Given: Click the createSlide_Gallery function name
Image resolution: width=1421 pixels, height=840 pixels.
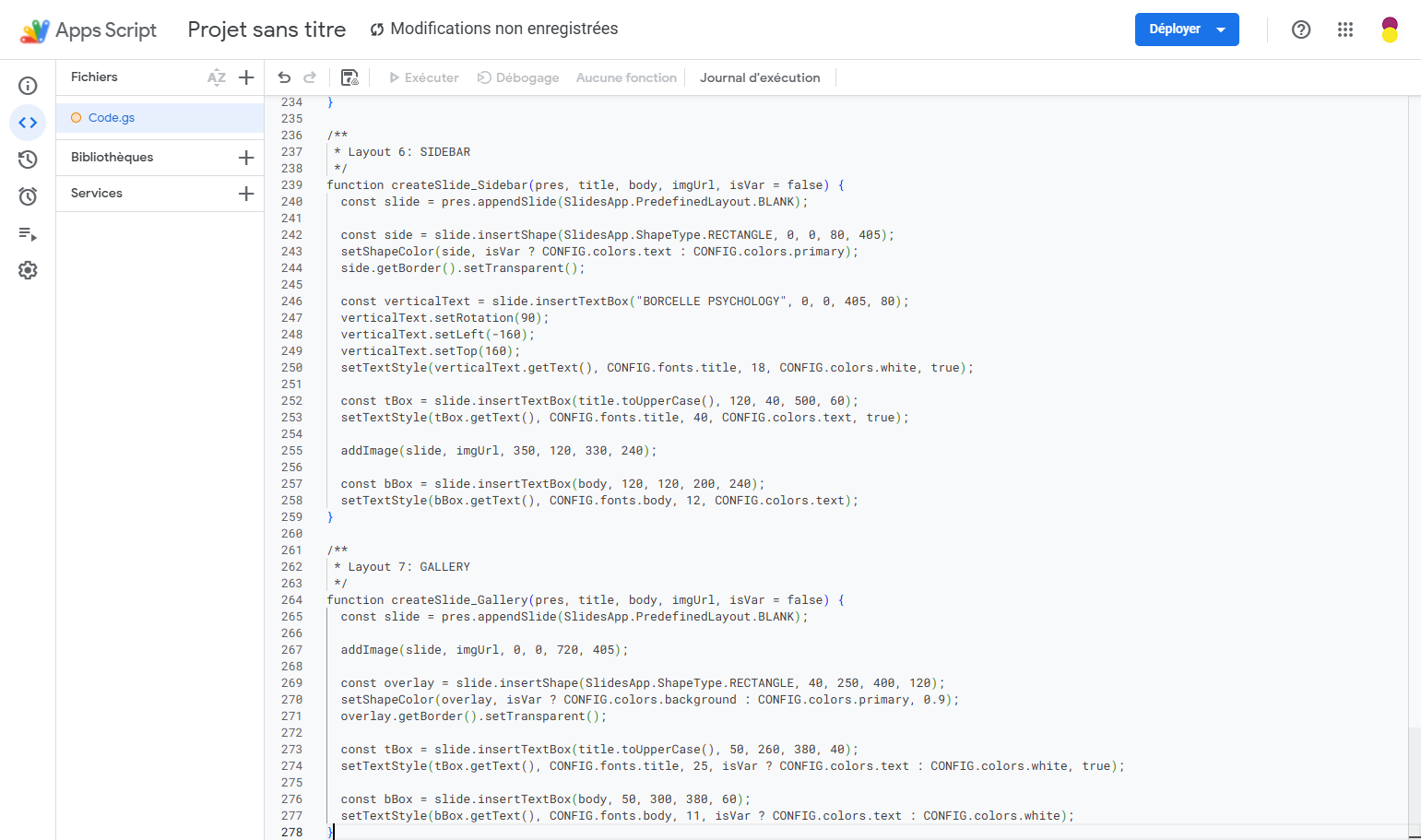Looking at the screenshot, I should (459, 600).
